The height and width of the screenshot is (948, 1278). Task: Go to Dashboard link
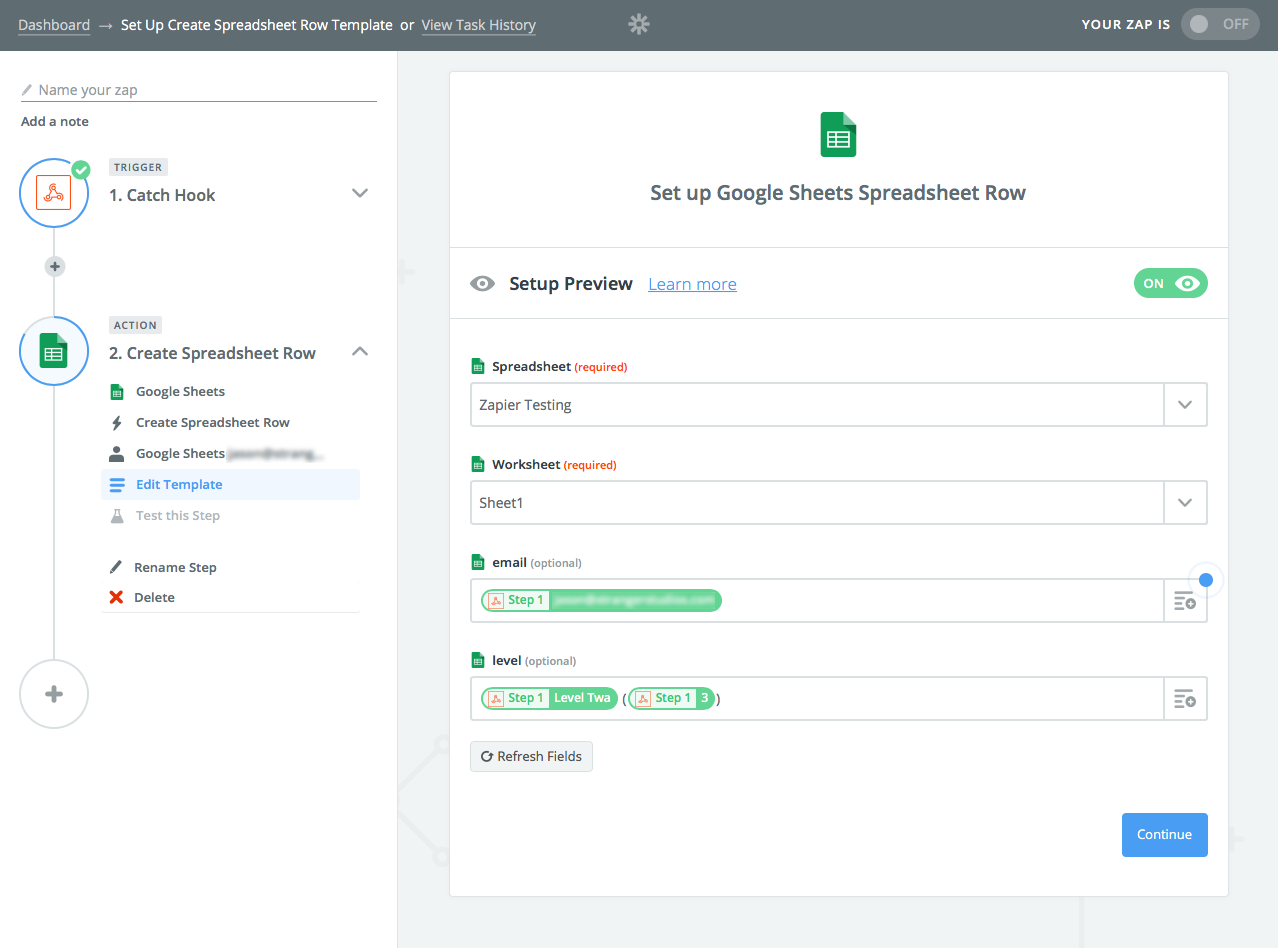54,25
